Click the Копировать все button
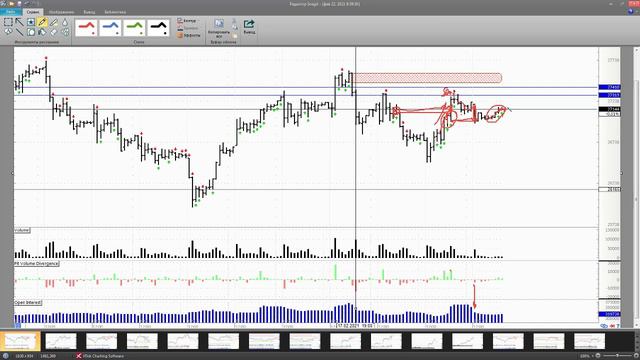This screenshot has height=360, width=640. click(x=219, y=28)
